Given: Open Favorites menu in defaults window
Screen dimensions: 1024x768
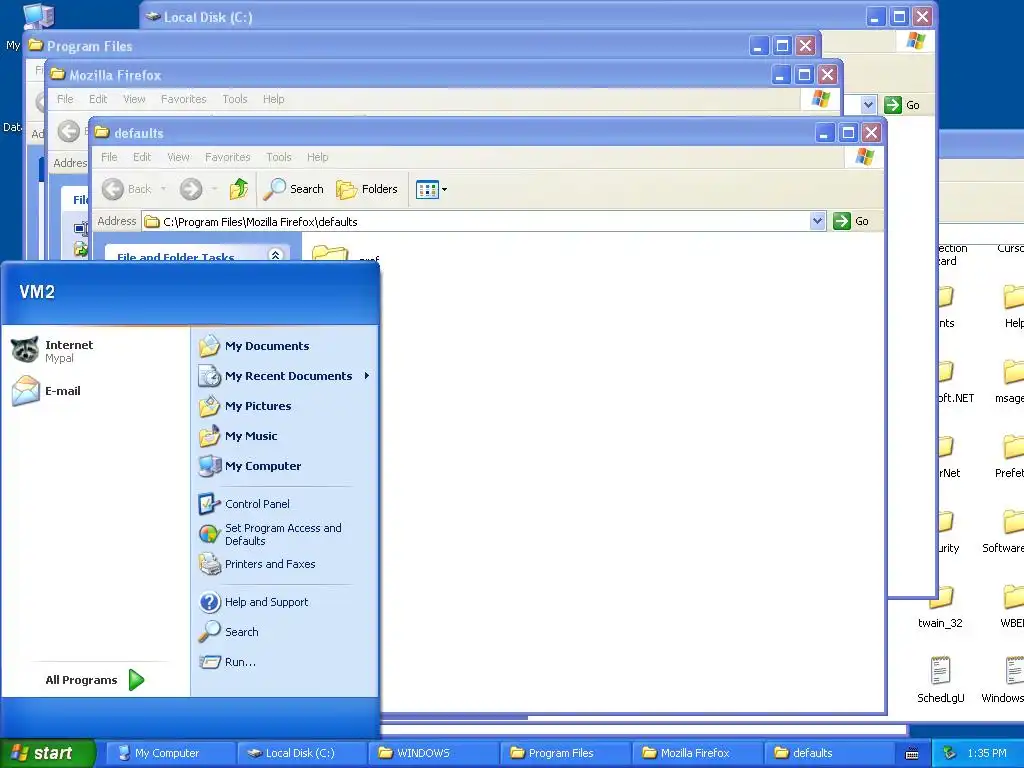Looking at the screenshot, I should (x=227, y=157).
